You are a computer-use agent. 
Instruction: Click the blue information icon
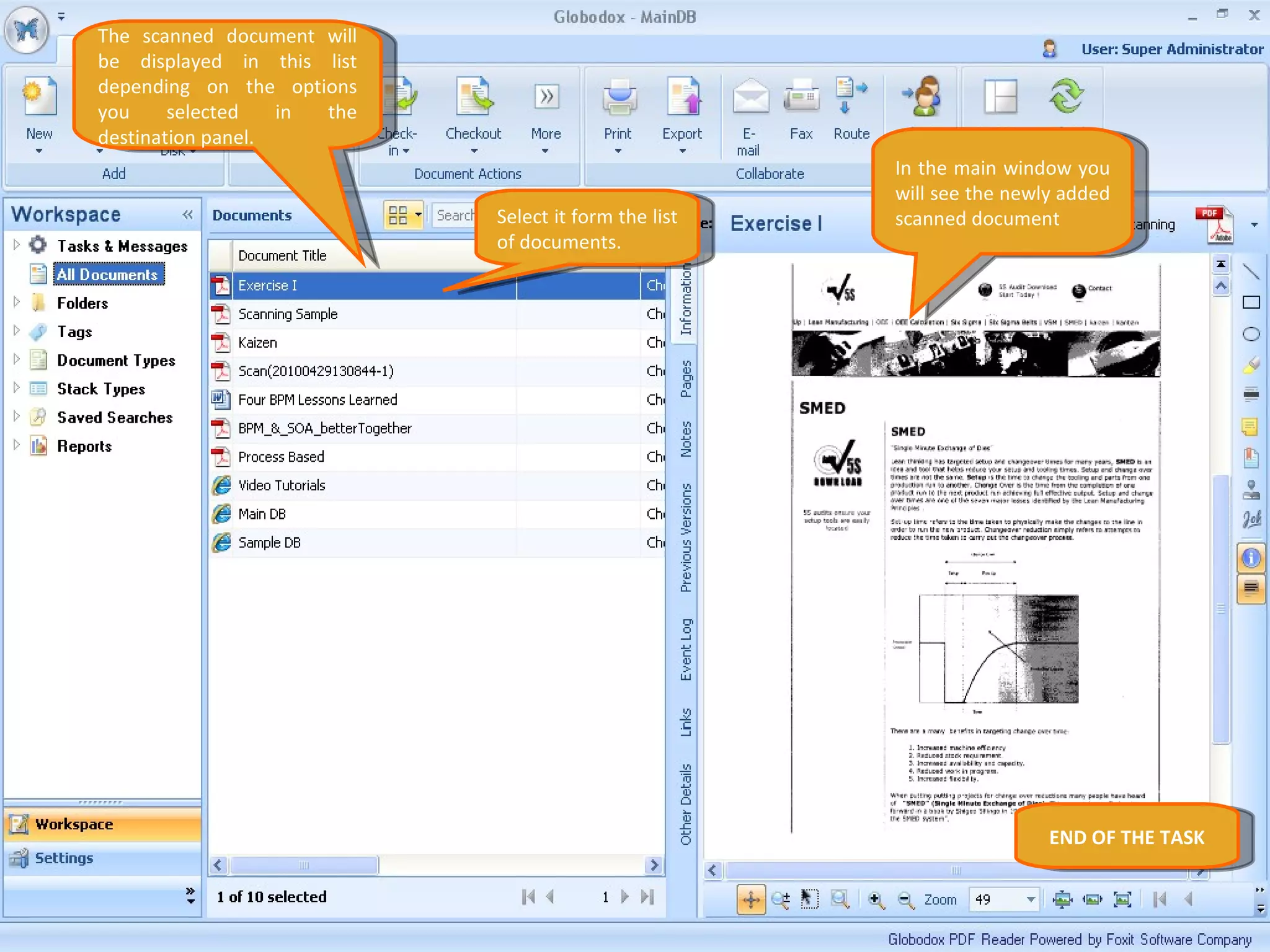pyautogui.click(x=1251, y=558)
